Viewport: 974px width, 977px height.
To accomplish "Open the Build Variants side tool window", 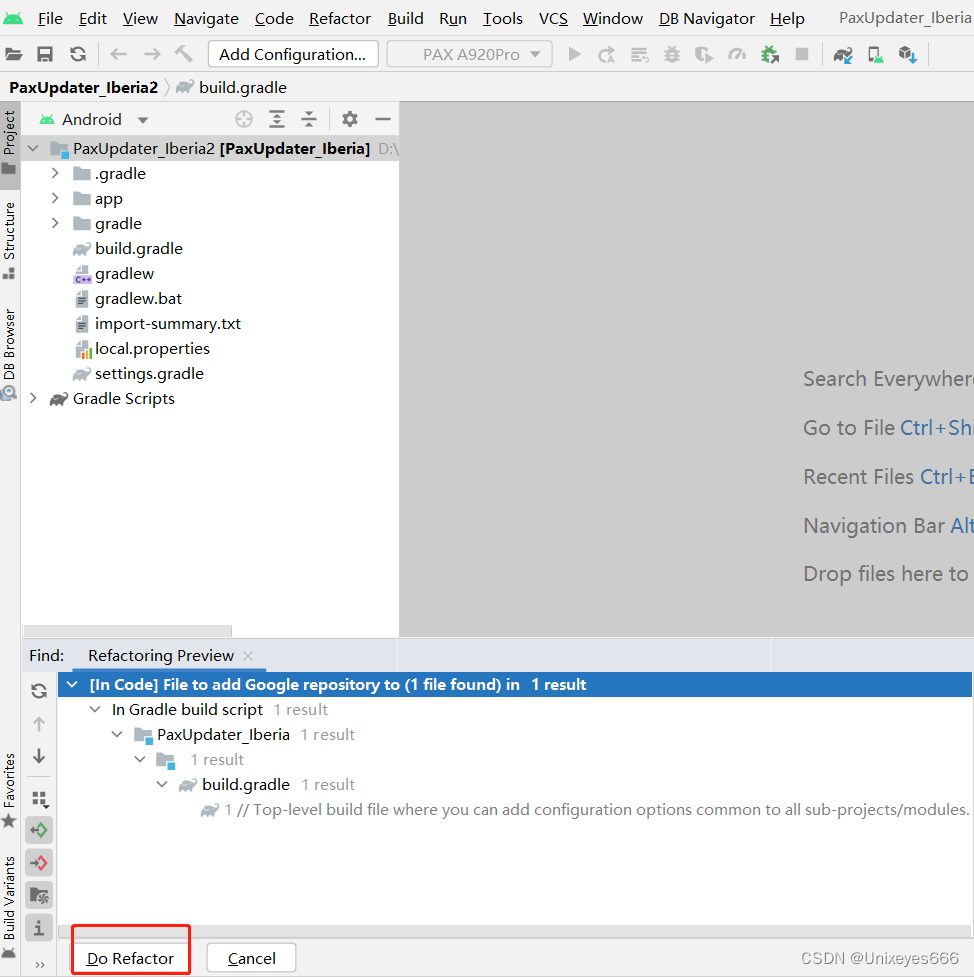I will (x=9, y=905).
